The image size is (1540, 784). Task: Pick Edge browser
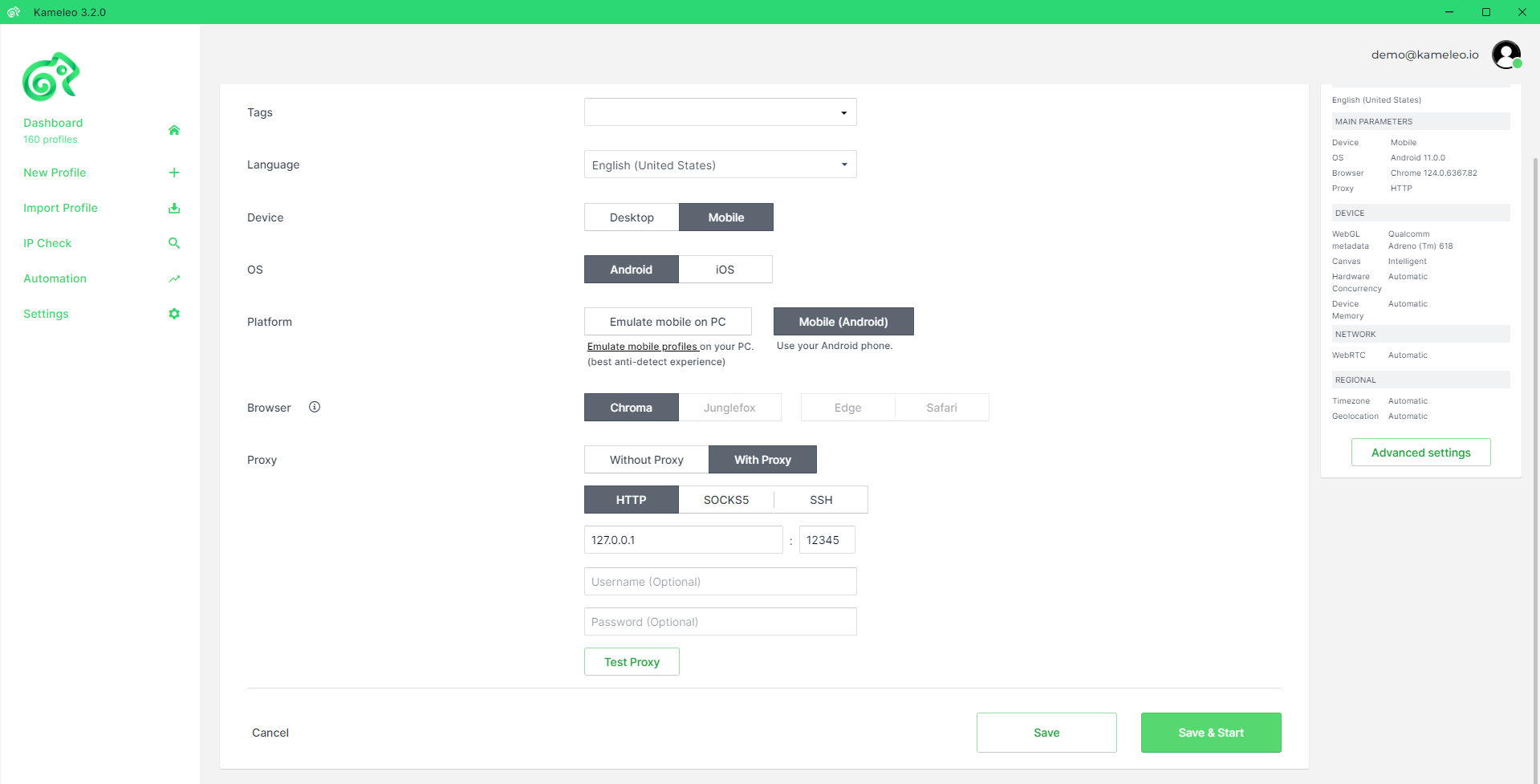[847, 408]
